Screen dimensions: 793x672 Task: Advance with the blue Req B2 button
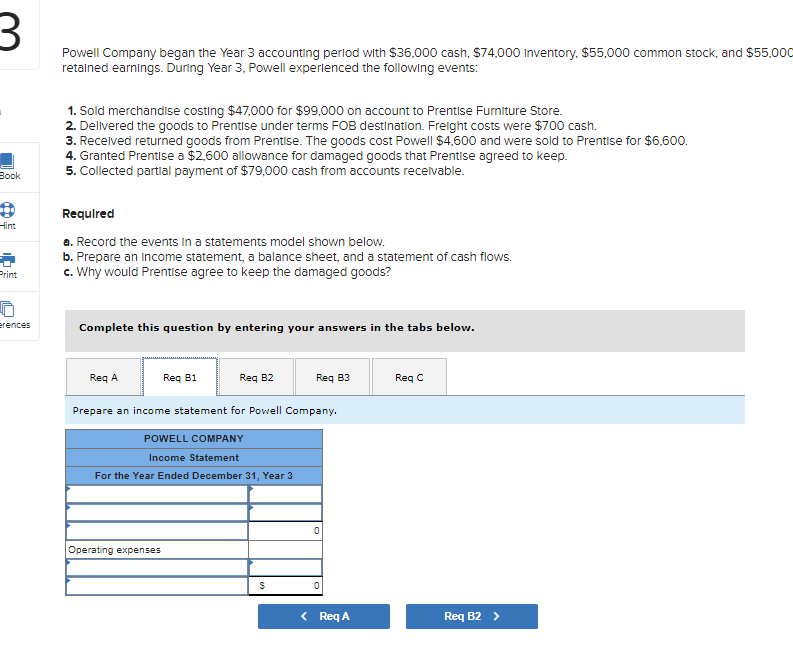click(472, 616)
